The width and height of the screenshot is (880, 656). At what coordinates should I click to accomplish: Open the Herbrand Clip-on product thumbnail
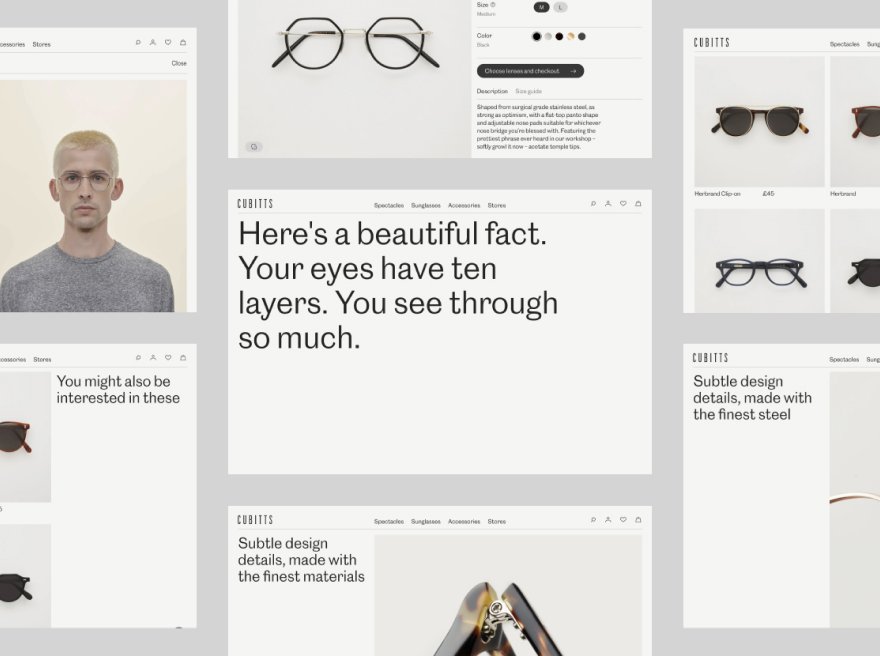(759, 121)
